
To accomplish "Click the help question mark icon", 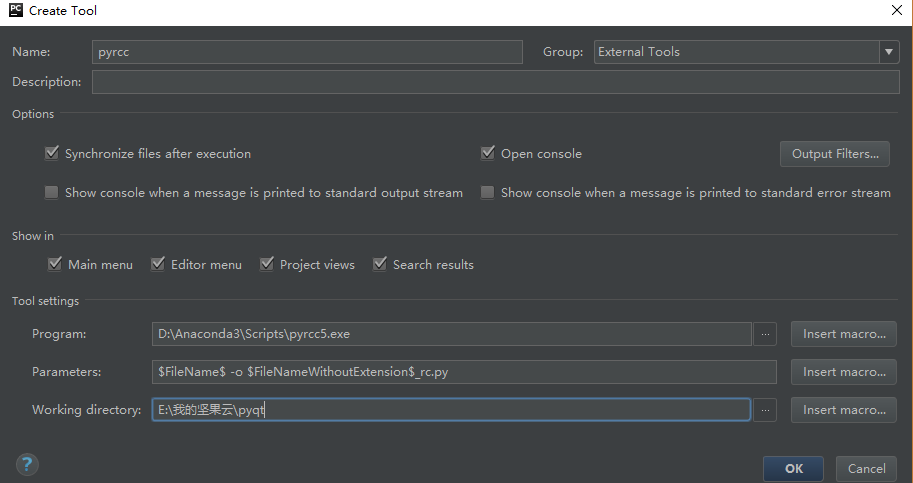I will click(27, 465).
